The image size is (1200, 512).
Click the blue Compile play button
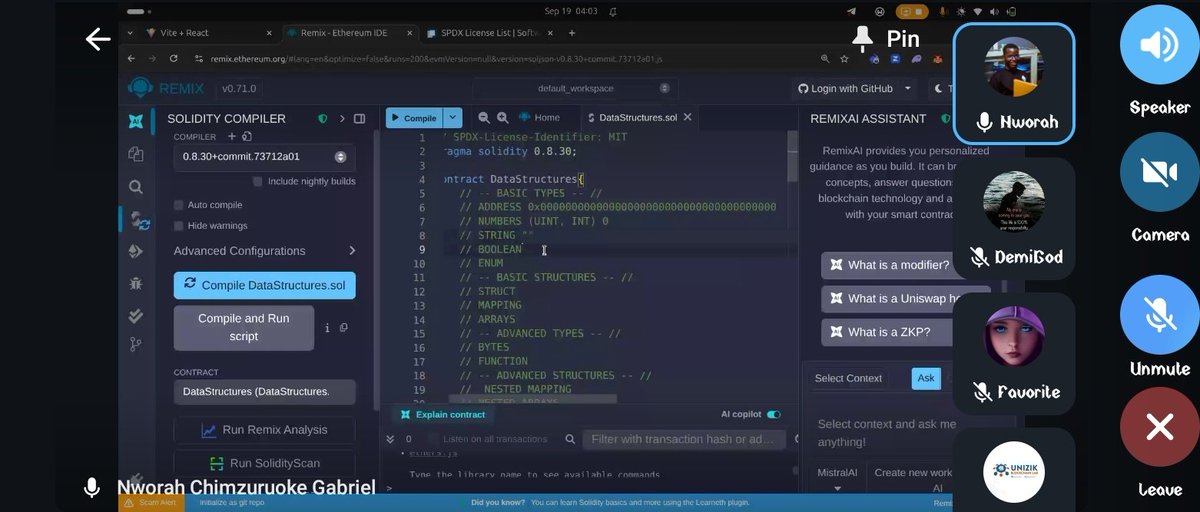[414, 118]
